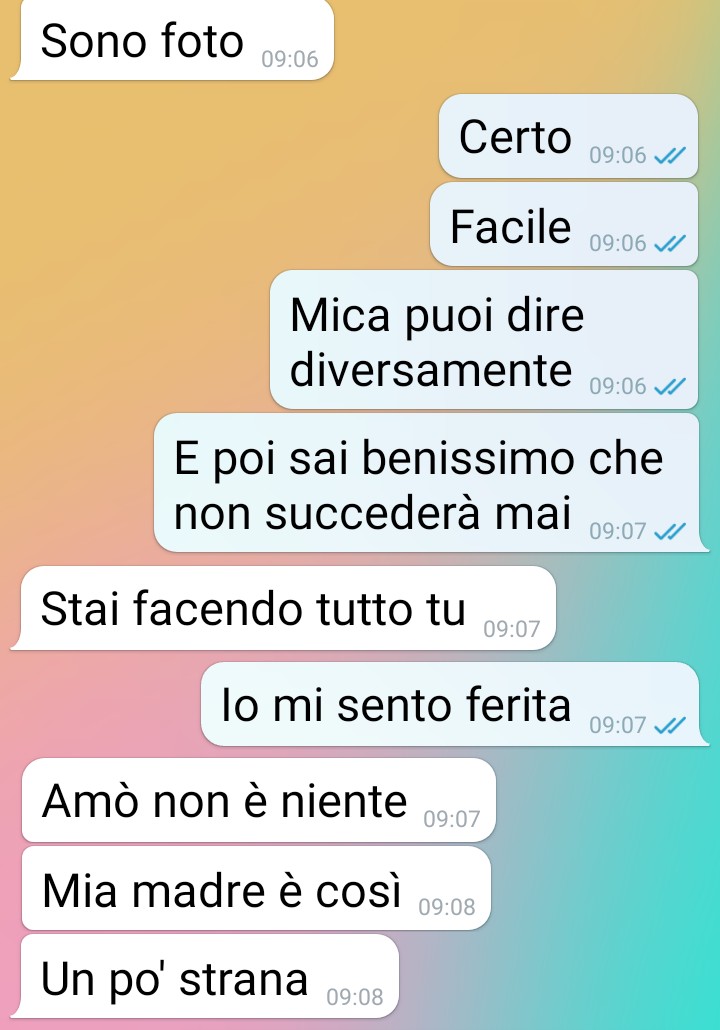The height and width of the screenshot is (1030, 720).
Task: Tap the read checkmarks on 'Io mi sento ferita'
Action: click(x=670, y=725)
